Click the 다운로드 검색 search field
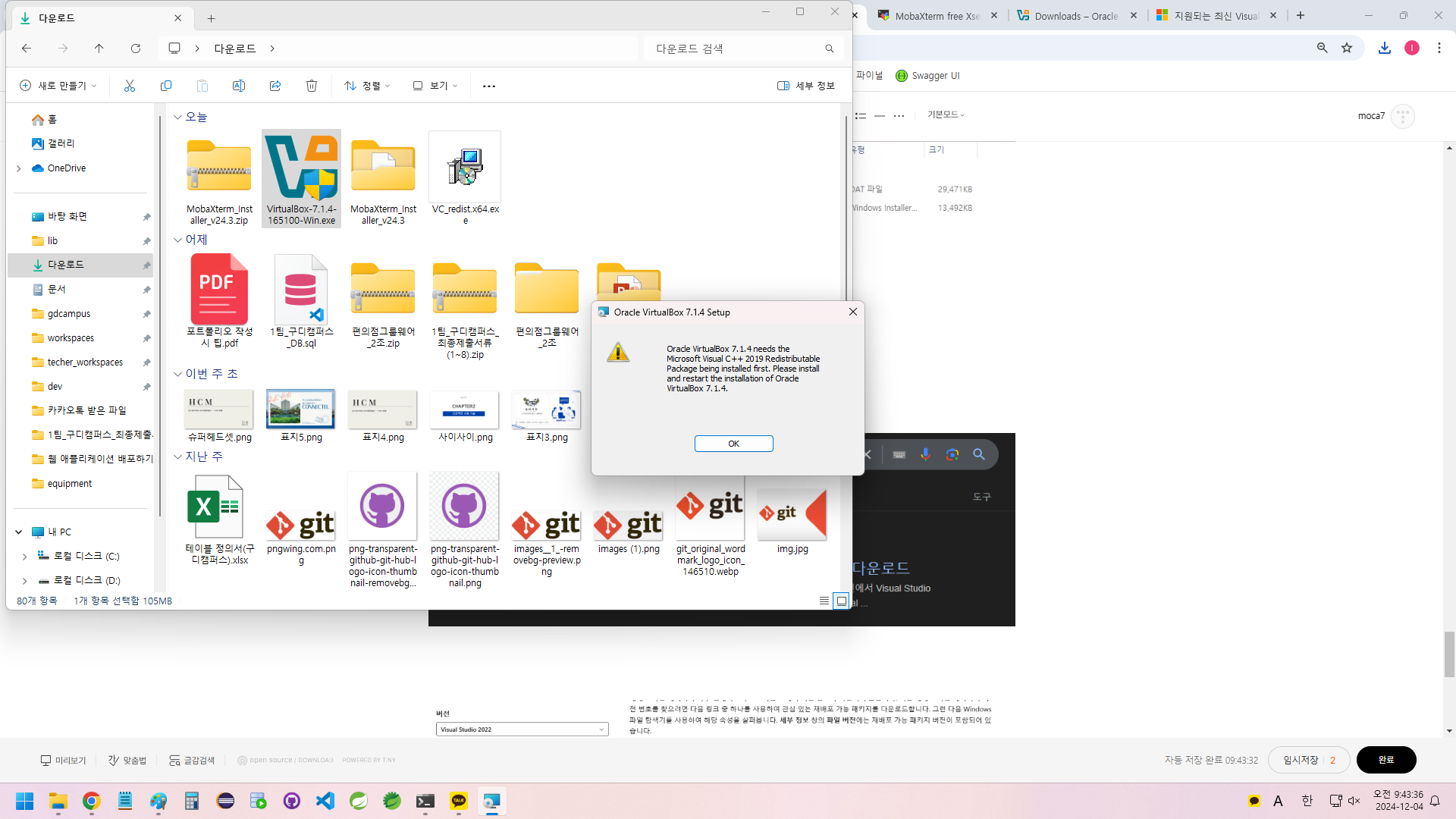 736,49
